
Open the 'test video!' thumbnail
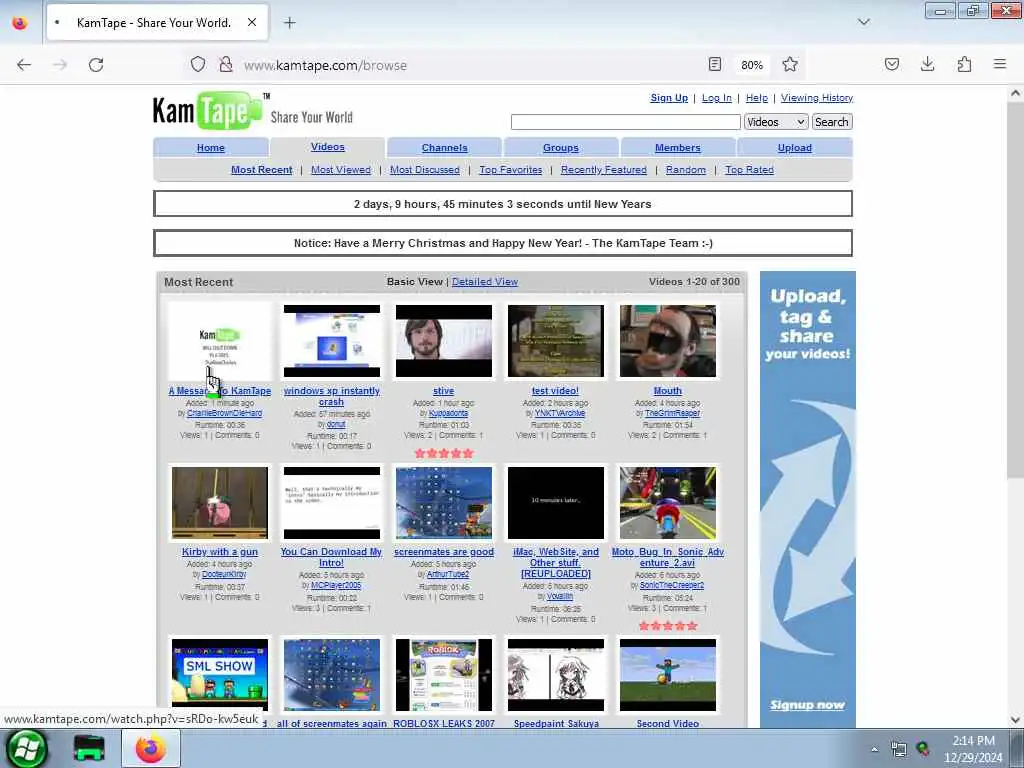coord(556,341)
